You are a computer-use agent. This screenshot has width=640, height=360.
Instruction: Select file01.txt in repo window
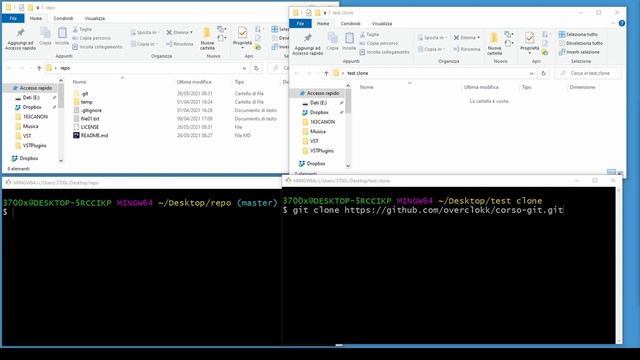coord(87,119)
